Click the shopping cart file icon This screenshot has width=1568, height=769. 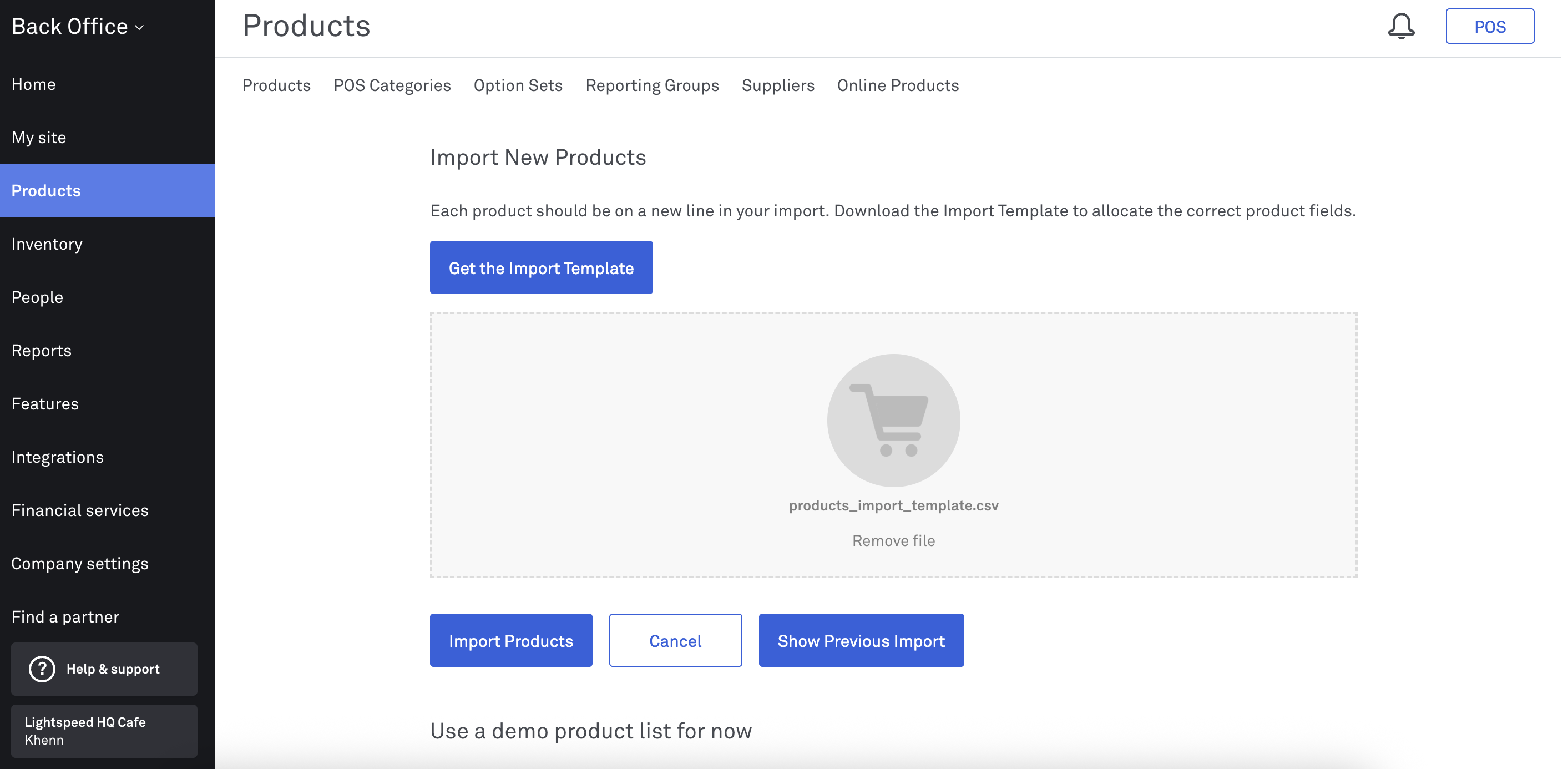[893, 420]
